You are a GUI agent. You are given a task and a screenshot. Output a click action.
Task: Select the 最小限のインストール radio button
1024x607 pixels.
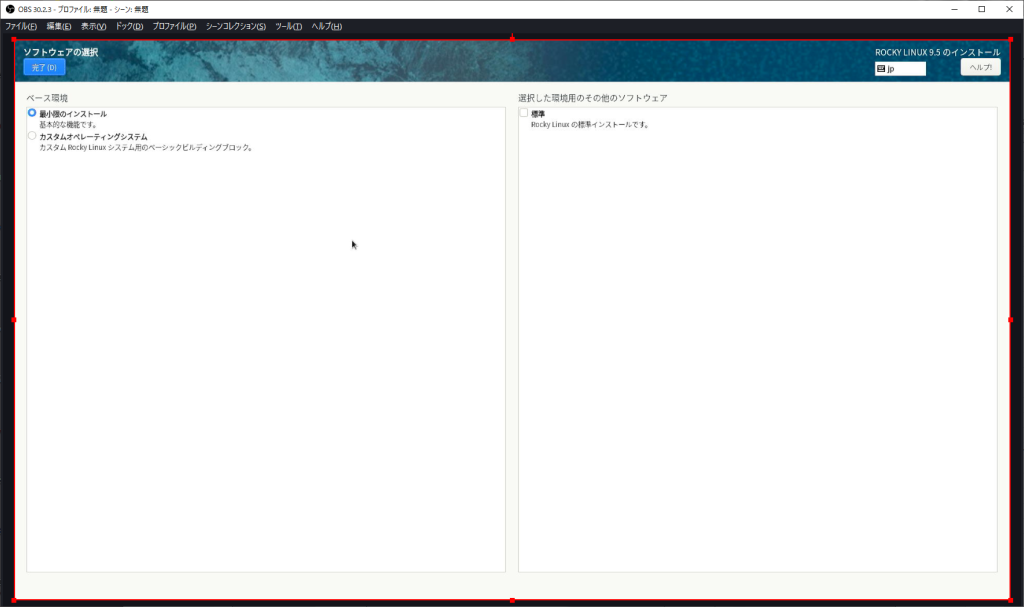coord(32,113)
